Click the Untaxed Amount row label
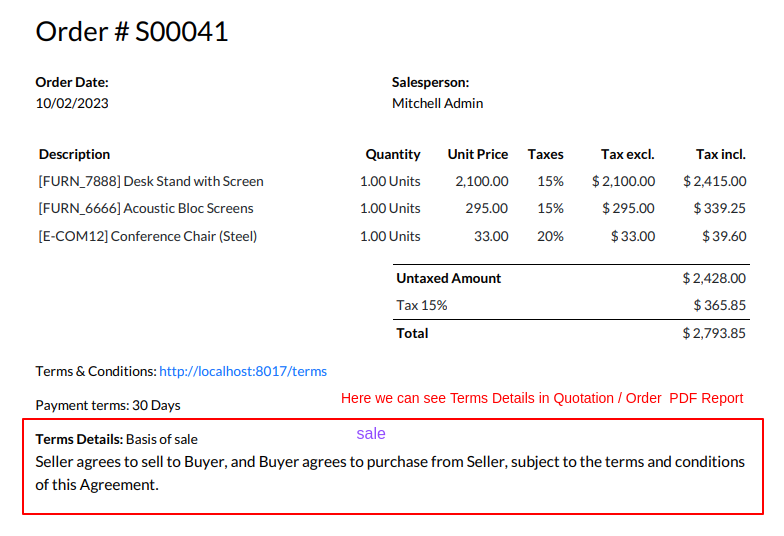This screenshot has width=784, height=536. point(449,278)
